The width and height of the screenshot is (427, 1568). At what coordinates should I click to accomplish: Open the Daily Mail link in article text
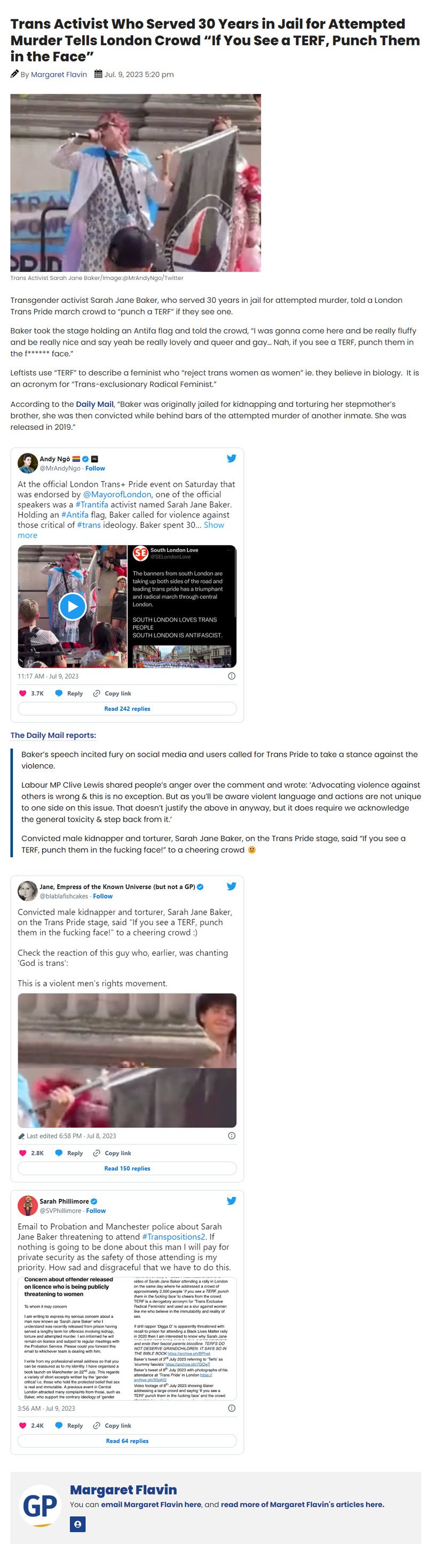click(94, 404)
